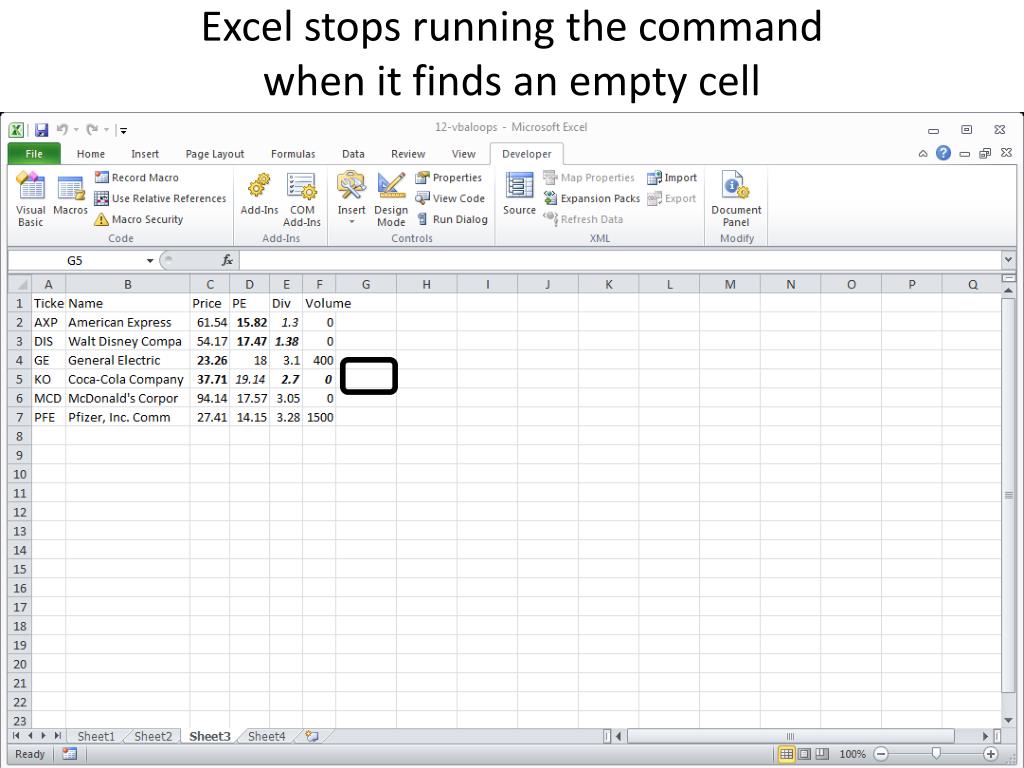This screenshot has width=1024, height=768.
Task: Select the ticker cell PFE
Action: (x=49, y=417)
